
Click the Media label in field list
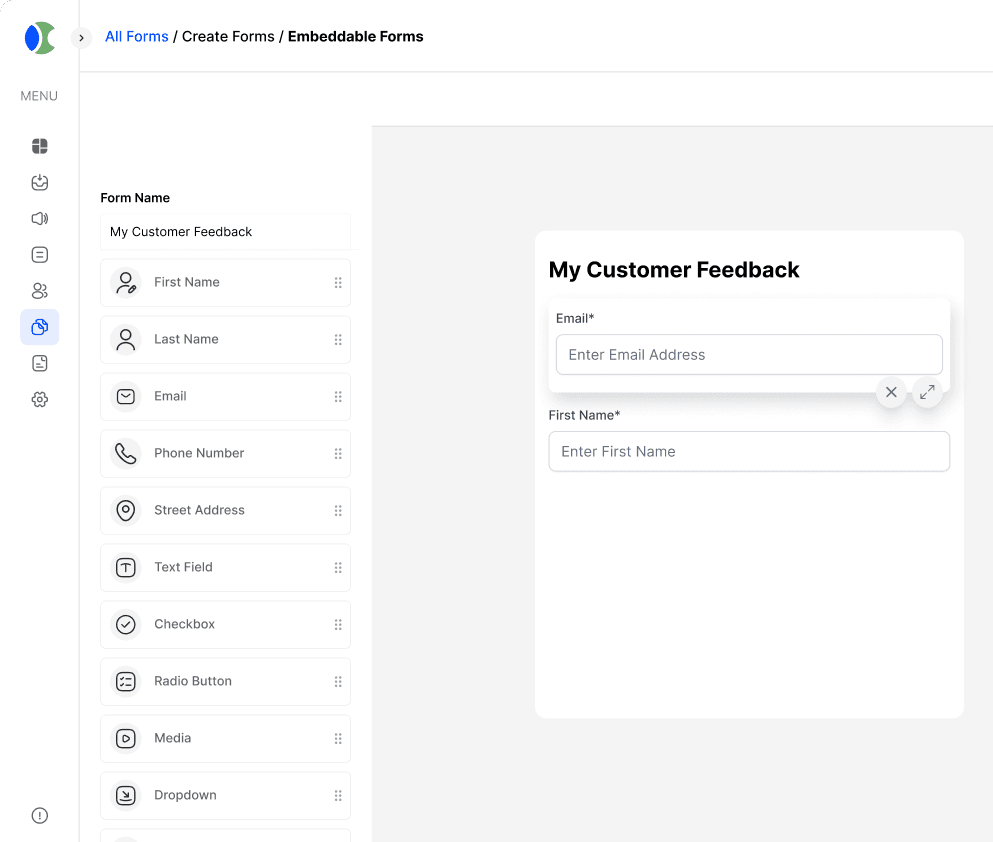click(x=172, y=738)
